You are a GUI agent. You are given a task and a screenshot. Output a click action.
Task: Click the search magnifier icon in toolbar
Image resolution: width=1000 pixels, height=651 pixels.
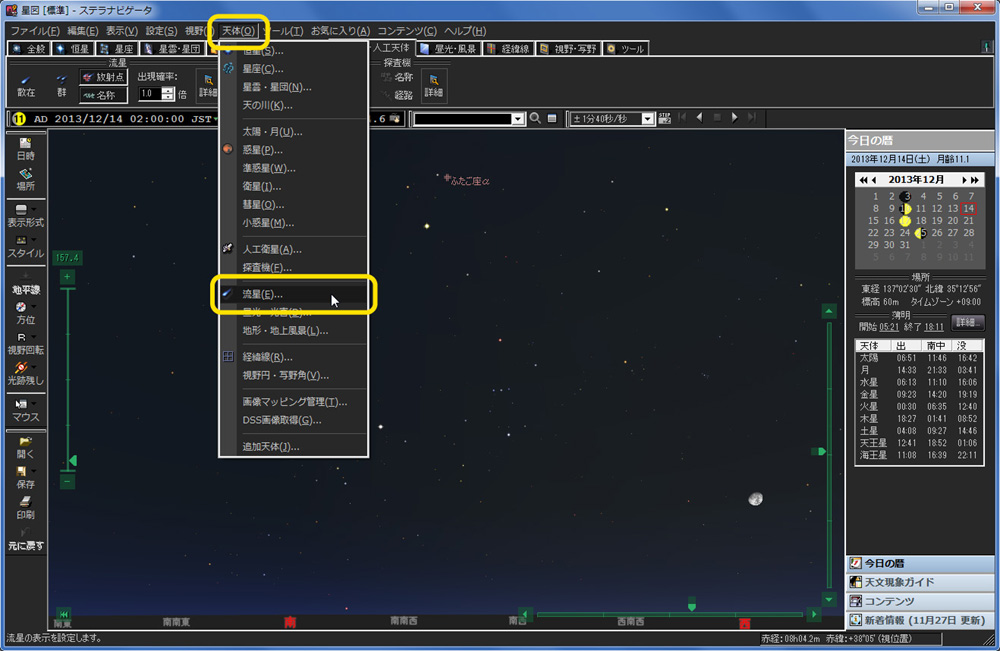click(x=536, y=118)
